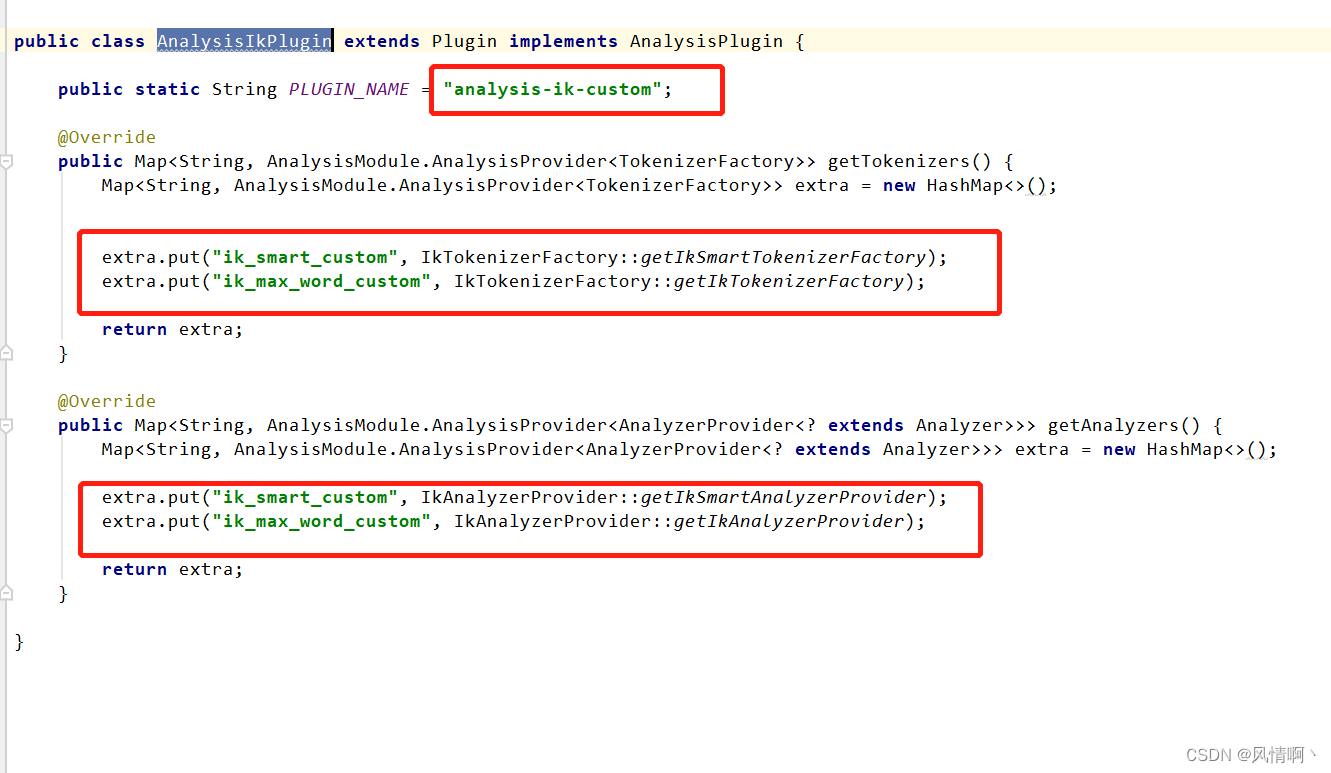Viewport: 1331px width, 773px height.
Task: Click the PLUGIN_NAME constant identifier
Action: pyautogui.click(x=349, y=89)
